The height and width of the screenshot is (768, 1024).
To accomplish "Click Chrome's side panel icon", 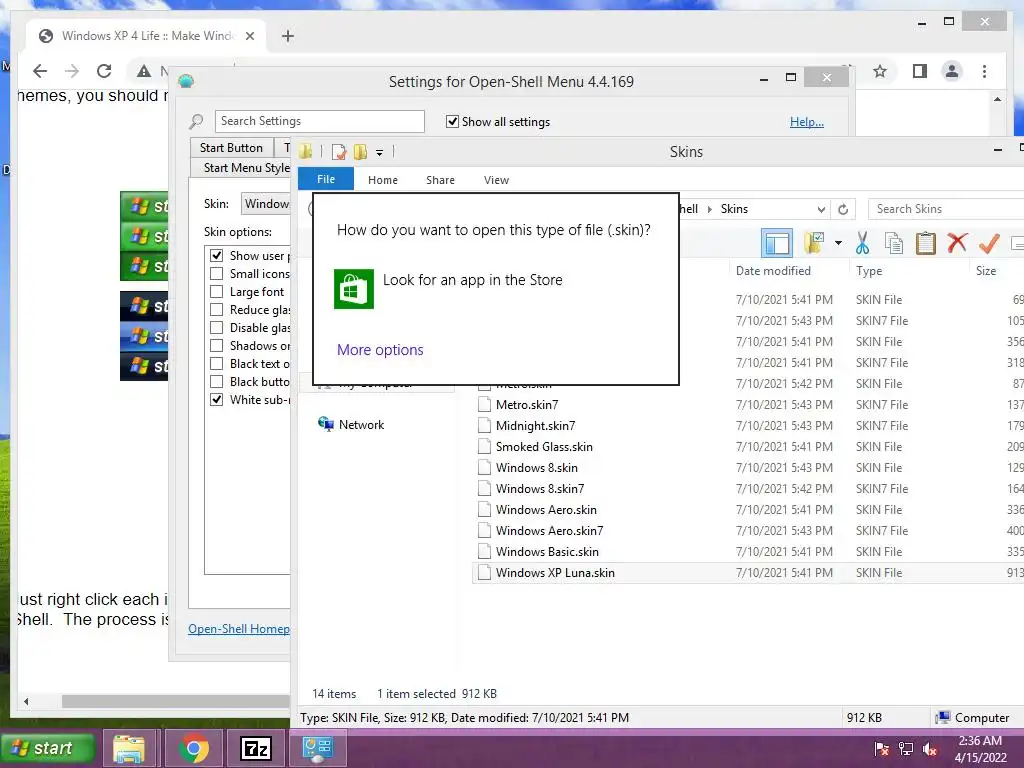I will (920, 71).
